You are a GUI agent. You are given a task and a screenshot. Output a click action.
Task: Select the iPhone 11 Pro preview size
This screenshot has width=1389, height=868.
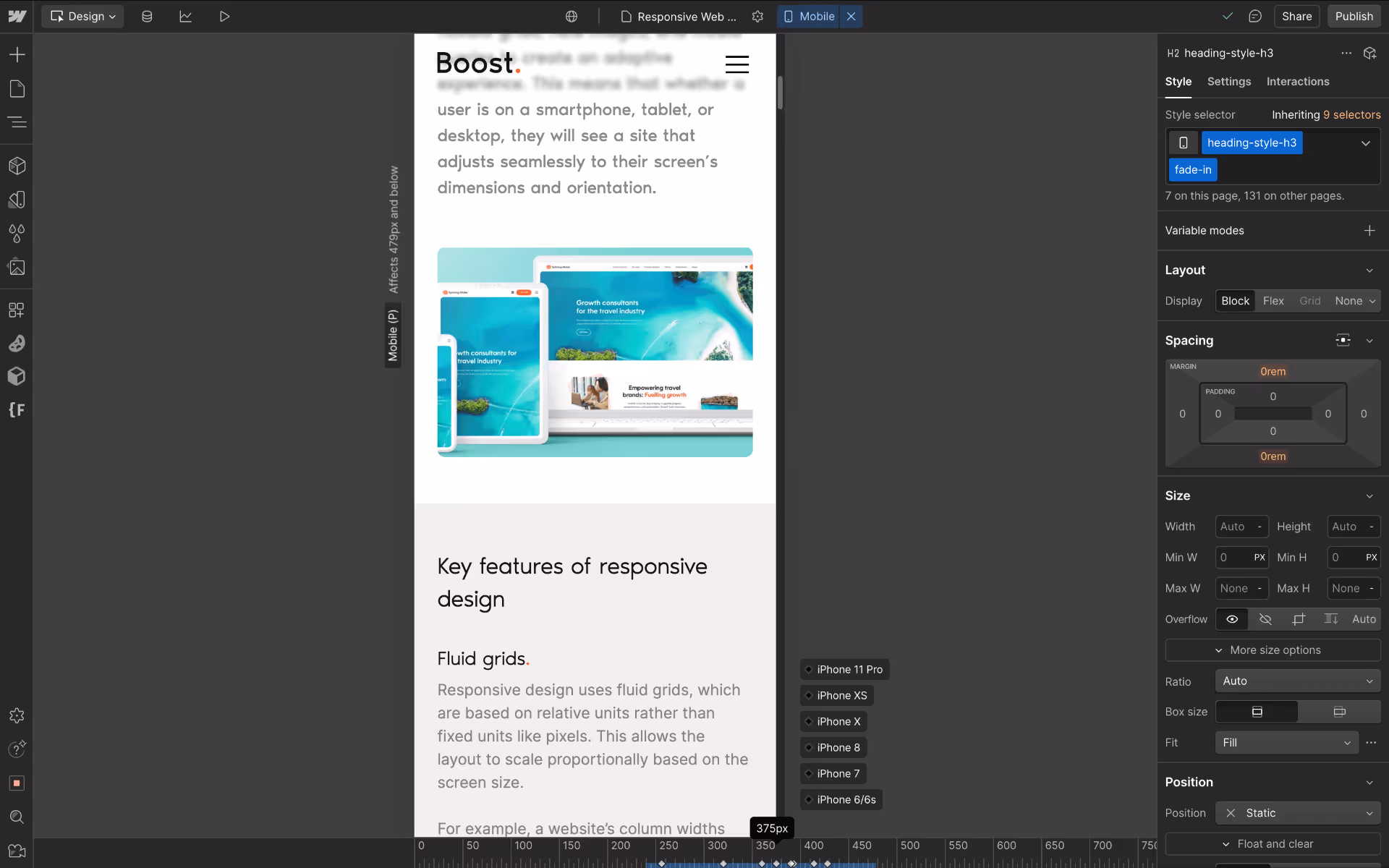(x=844, y=669)
